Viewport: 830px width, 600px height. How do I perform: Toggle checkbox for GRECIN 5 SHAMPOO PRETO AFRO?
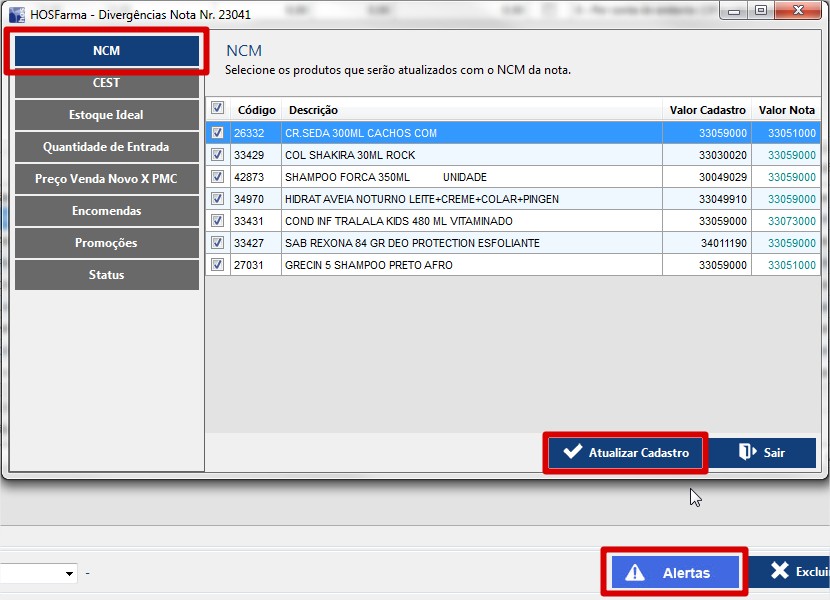coord(218,265)
